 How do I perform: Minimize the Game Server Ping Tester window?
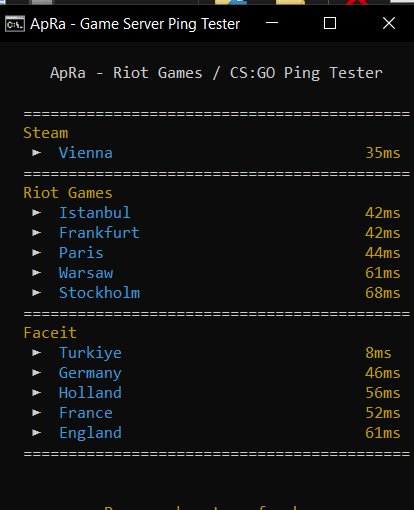click(x=272, y=23)
